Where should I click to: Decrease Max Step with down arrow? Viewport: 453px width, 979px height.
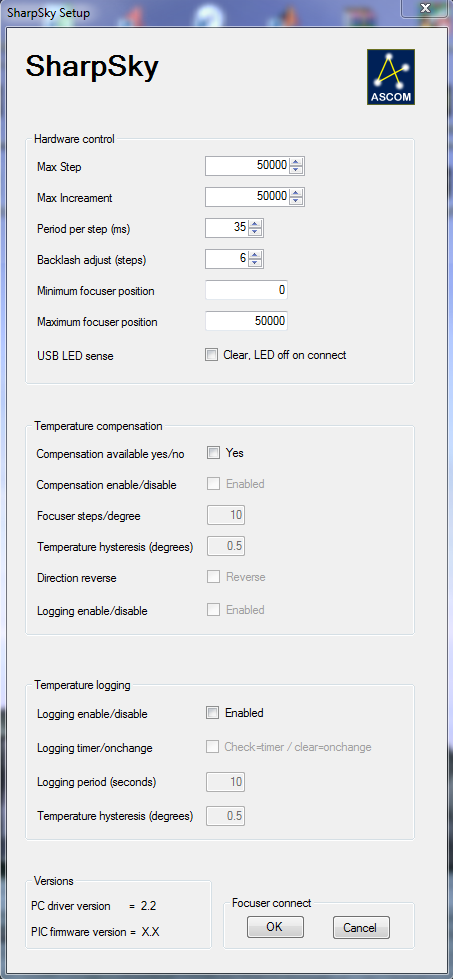point(296,169)
